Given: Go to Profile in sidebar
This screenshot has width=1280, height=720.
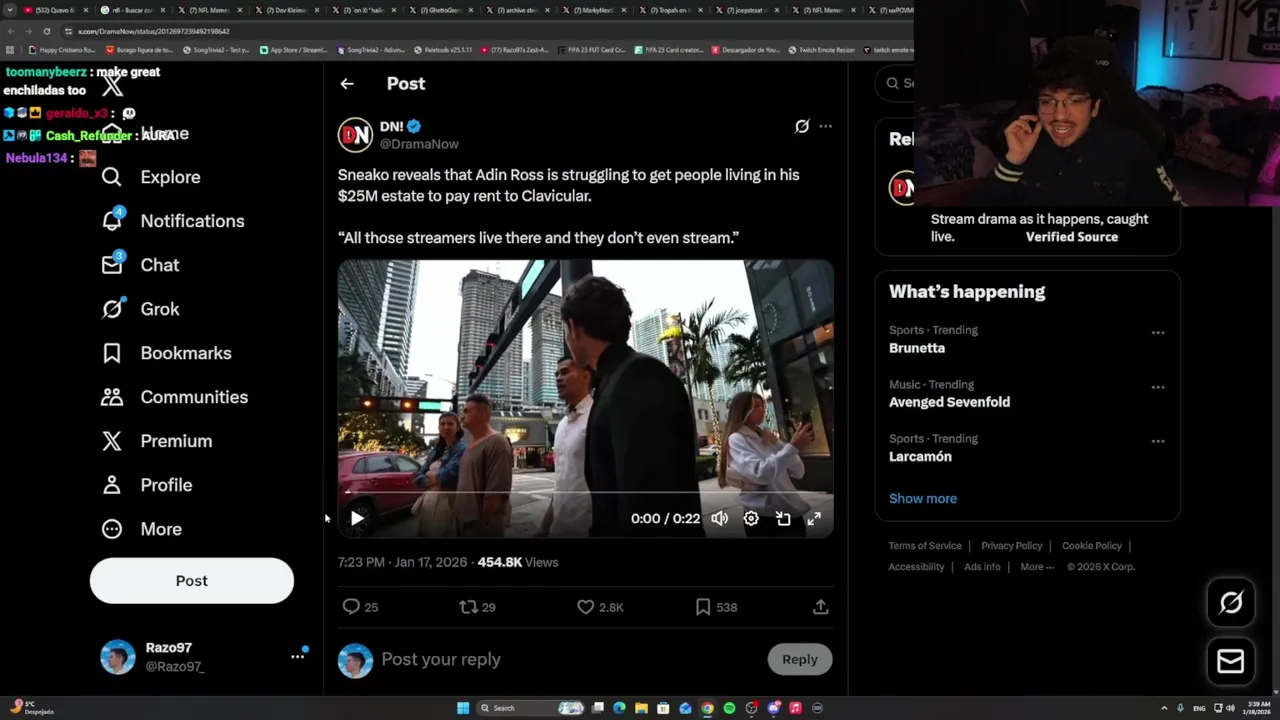Looking at the screenshot, I should point(146,485).
